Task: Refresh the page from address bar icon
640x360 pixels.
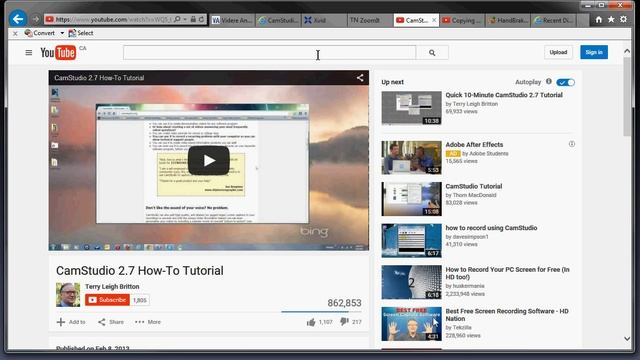Action: [x=202, y=19]
